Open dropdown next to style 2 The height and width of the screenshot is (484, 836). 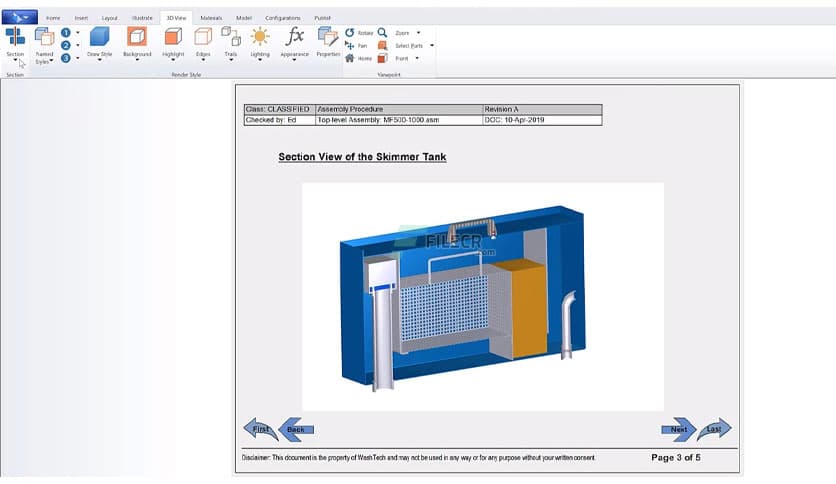pyautogui.click(x=78, y=45)
